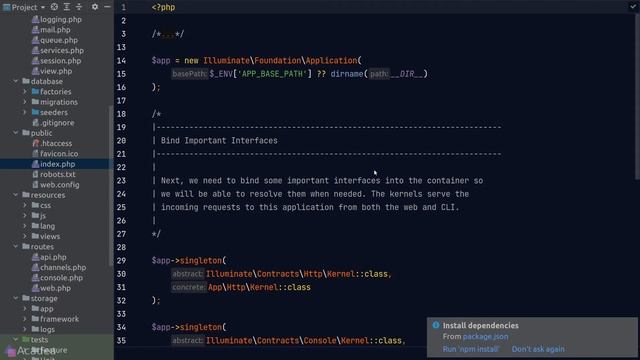Click Don't ask again link

[x=538, y=349]
